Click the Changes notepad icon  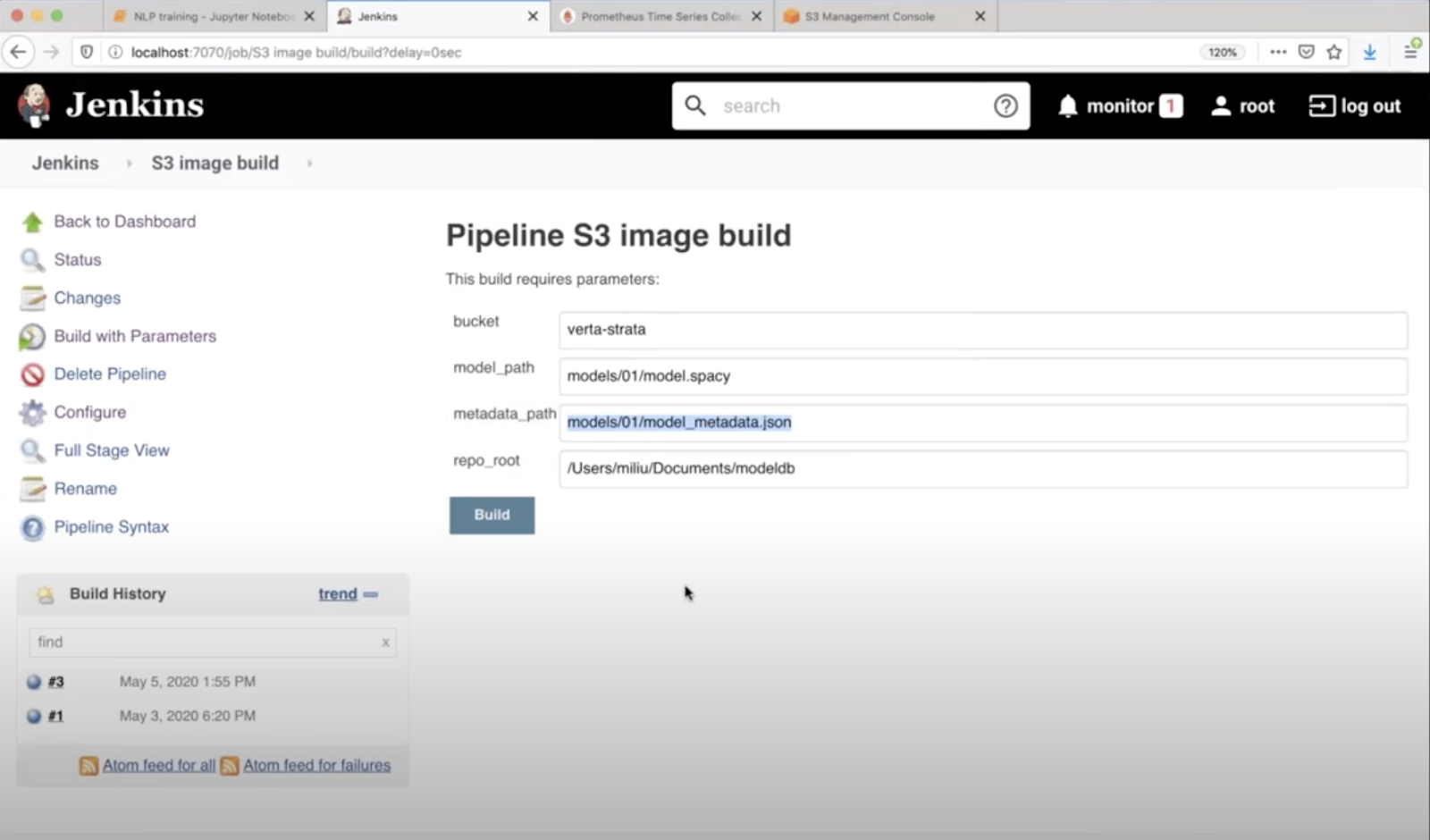click(32, 298)
